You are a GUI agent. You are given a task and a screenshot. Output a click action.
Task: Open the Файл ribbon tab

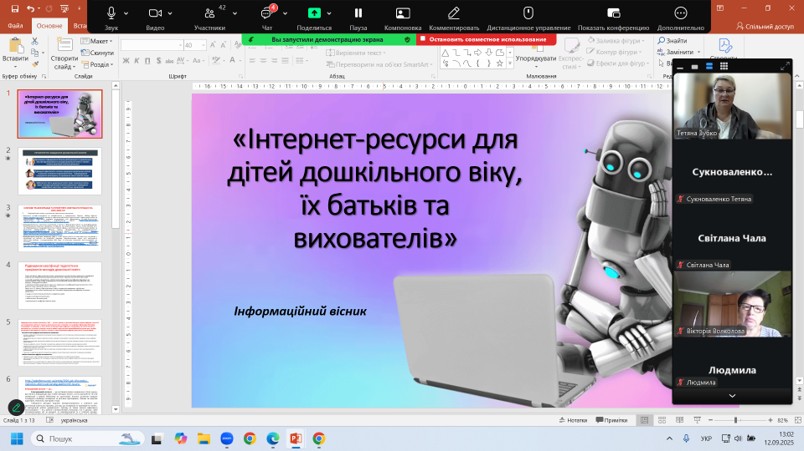coord(17,25)
